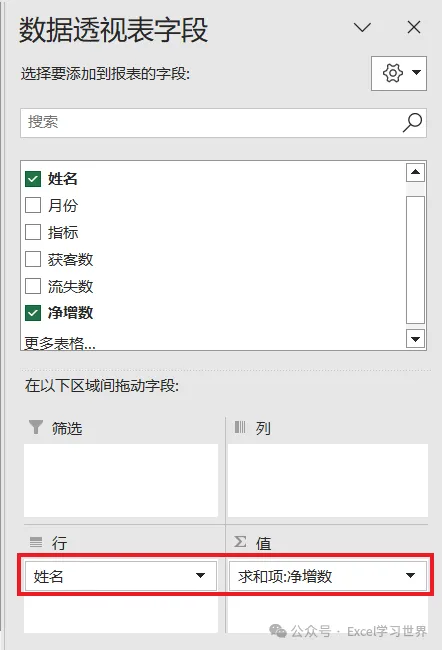Open the 求和项:净增数 value dropdown
Screen dimensions: 442x650
pos(410,575)
